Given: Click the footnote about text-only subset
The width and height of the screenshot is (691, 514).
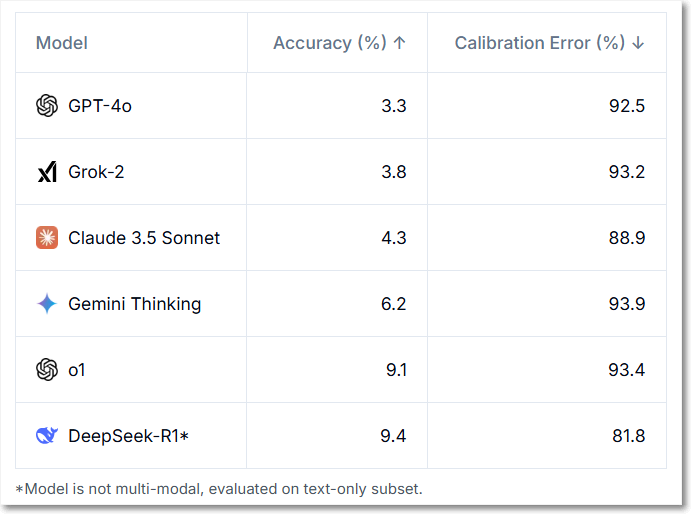Looking at the screenshot, I should pos(219,489).
